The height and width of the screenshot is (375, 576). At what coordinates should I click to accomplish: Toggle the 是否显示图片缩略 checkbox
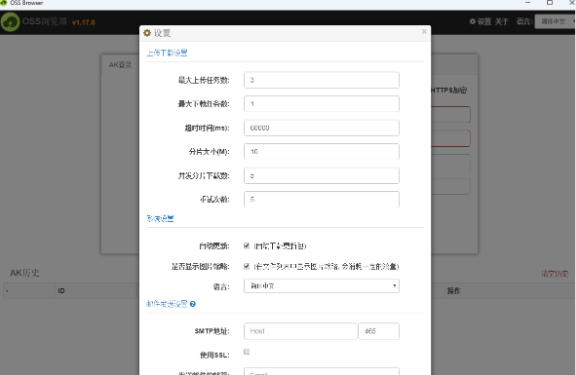click(x=246, y=266)
